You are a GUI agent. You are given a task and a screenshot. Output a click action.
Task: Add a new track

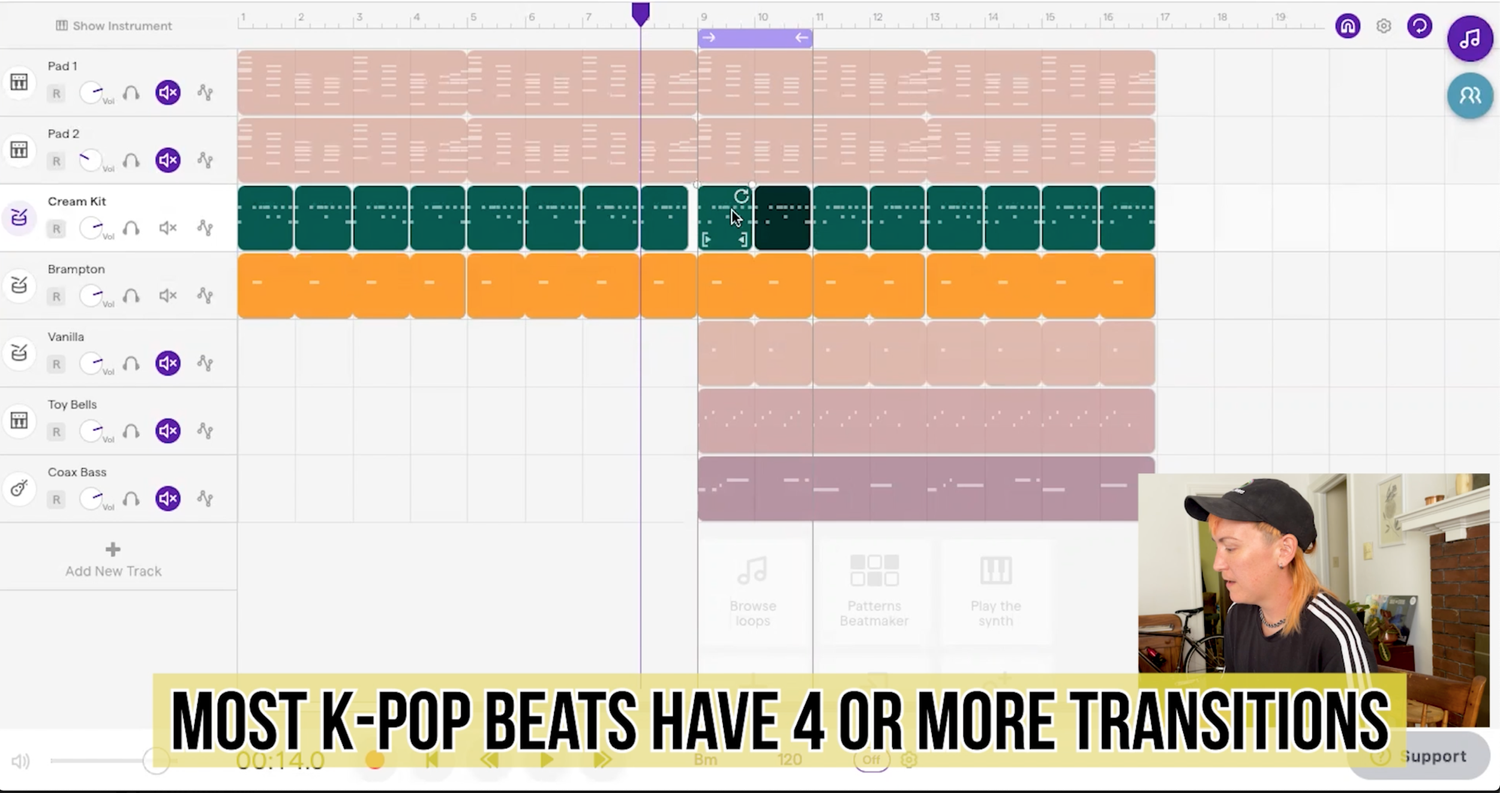click(x=112, y=558)
